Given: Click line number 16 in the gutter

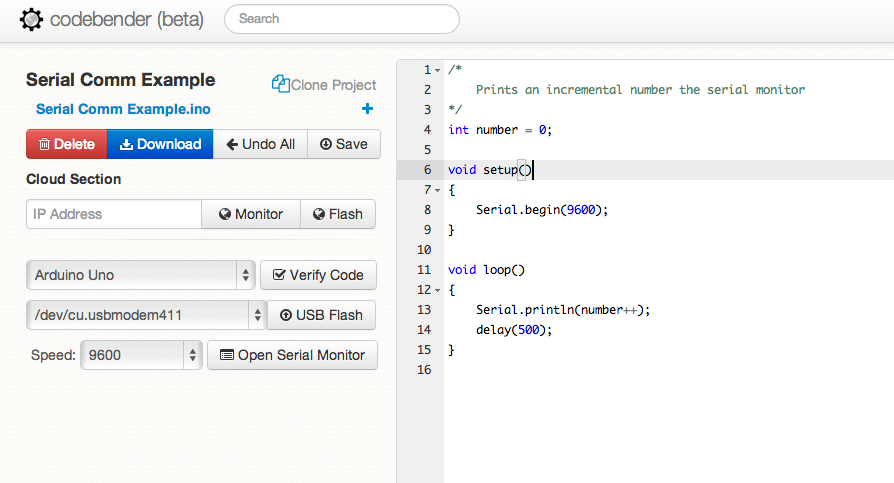Looking at the screenshot, I should 424,370.
